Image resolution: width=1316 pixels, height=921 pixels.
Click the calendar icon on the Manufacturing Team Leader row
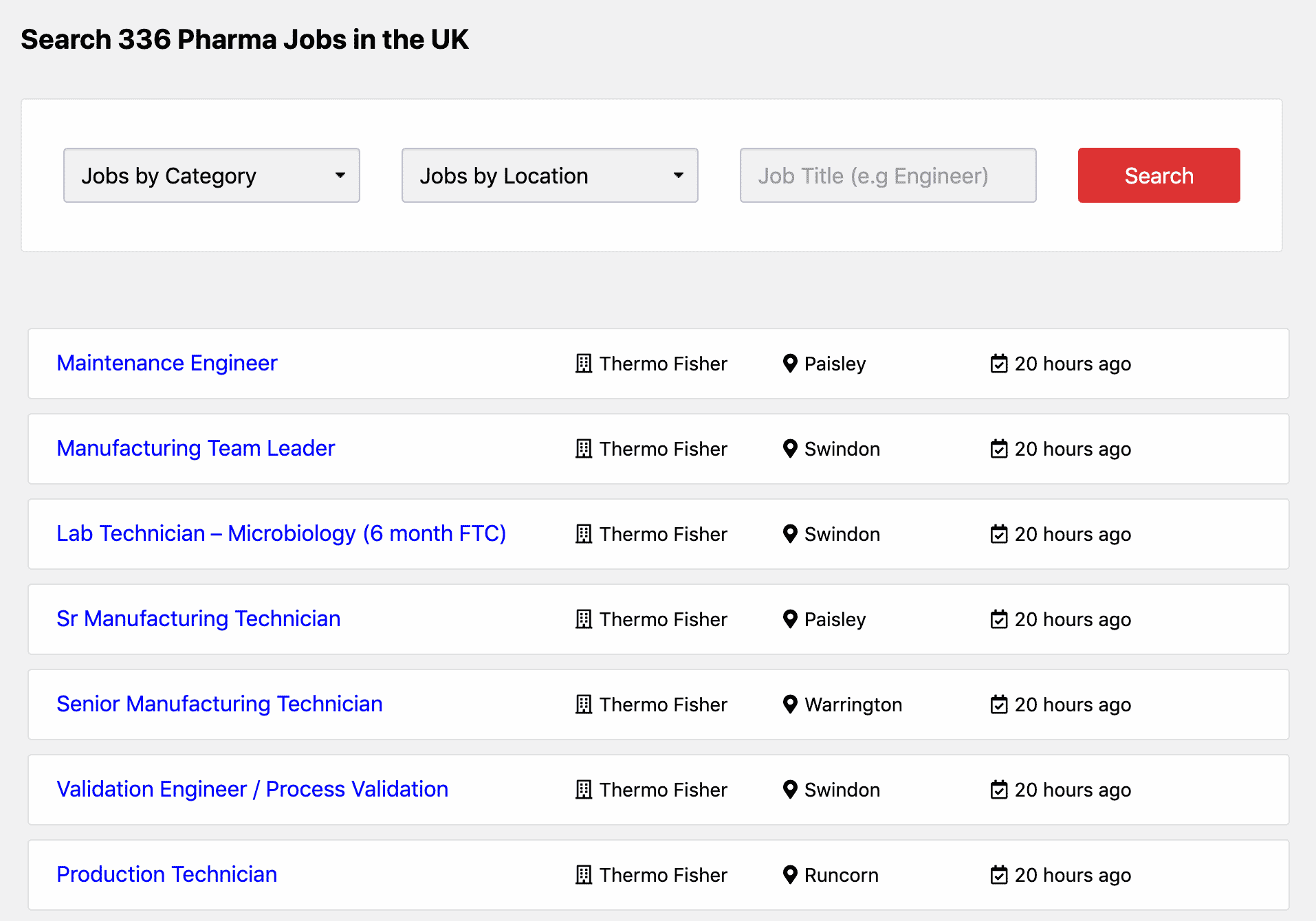tap(998, 449)
